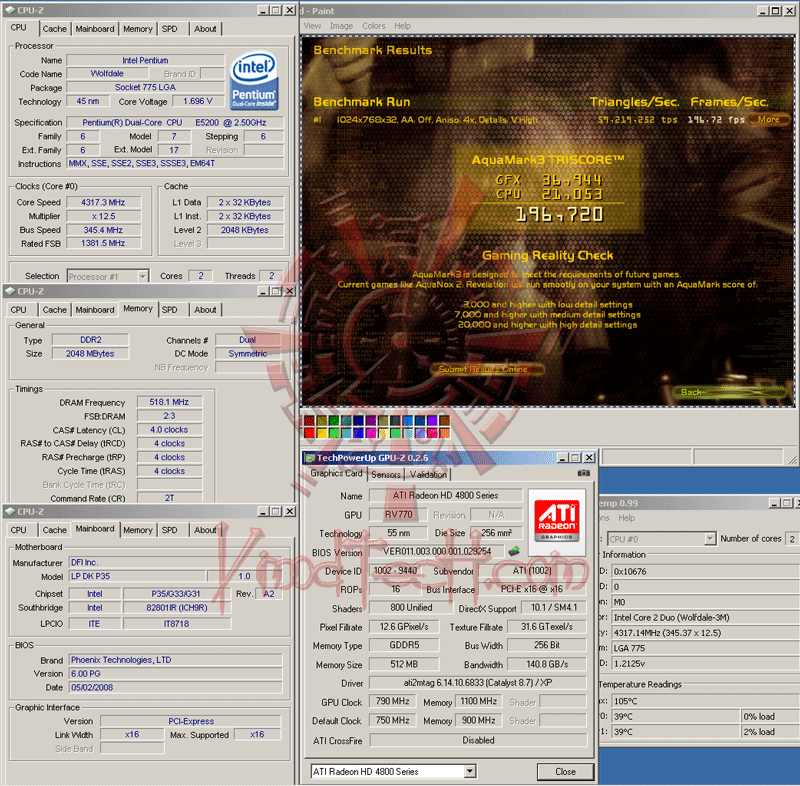Pick the bright red swatch in Paint palette
The height and width of the screenshot is (786, 800).
click(x=309, y=433)
